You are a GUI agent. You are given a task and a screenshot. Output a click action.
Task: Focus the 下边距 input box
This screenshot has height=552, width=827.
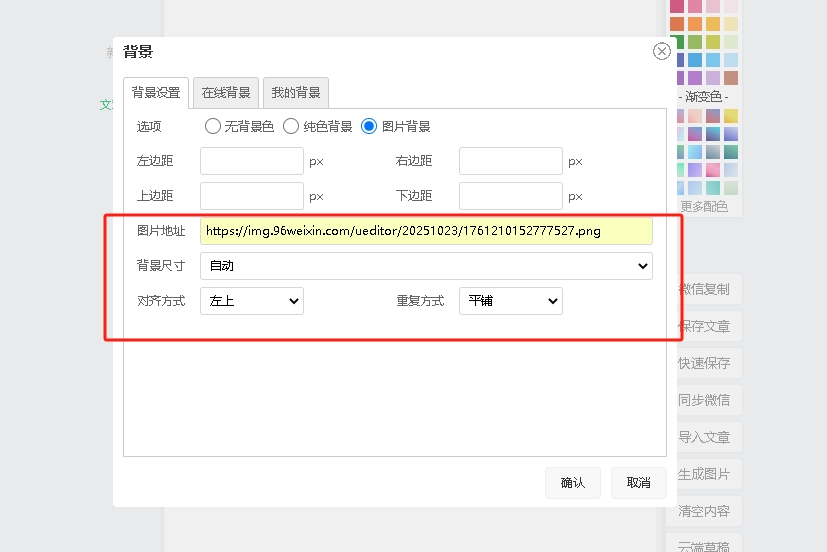coord(510,196)
